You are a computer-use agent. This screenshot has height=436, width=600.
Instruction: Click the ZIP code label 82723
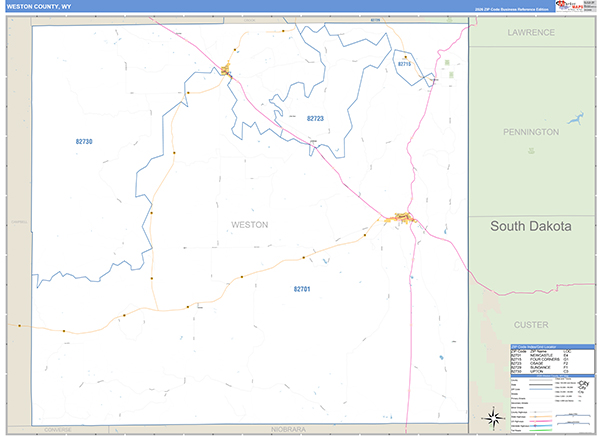(x=315, y=119)
